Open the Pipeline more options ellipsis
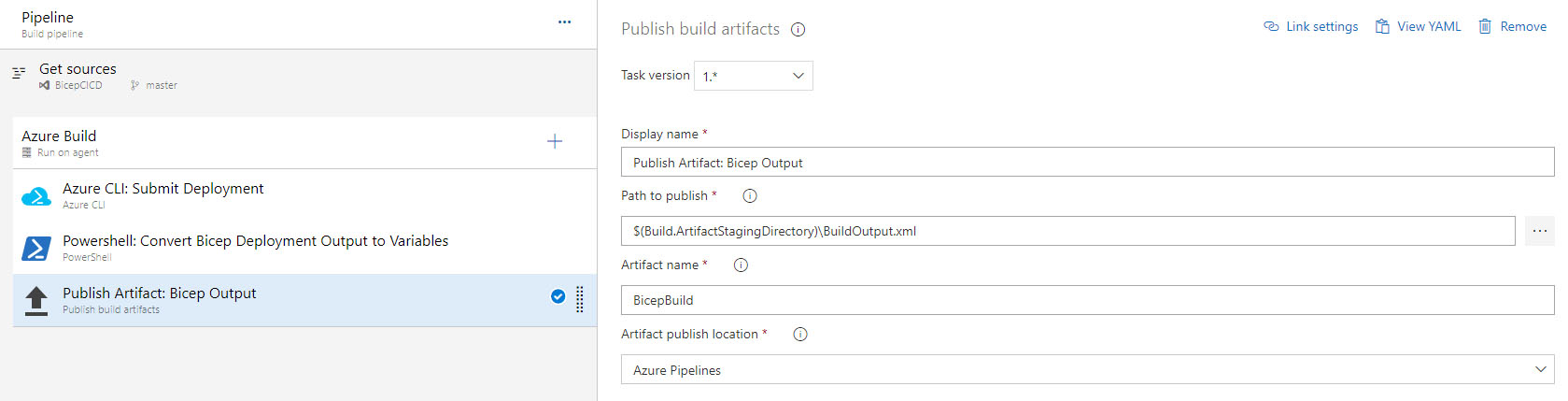This screenshot has height=401, width=1568. click(564, 22)
